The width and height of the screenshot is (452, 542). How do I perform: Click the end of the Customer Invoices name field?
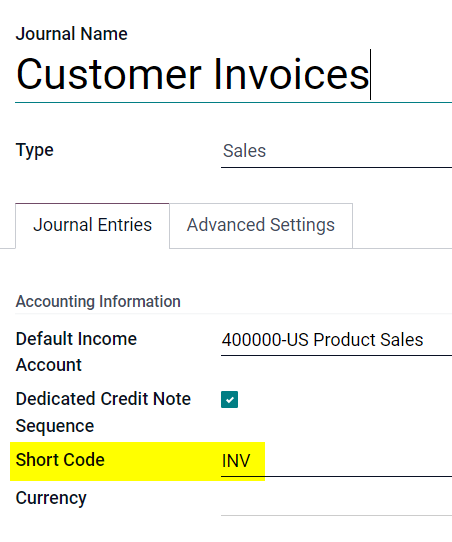pos(370,75)
